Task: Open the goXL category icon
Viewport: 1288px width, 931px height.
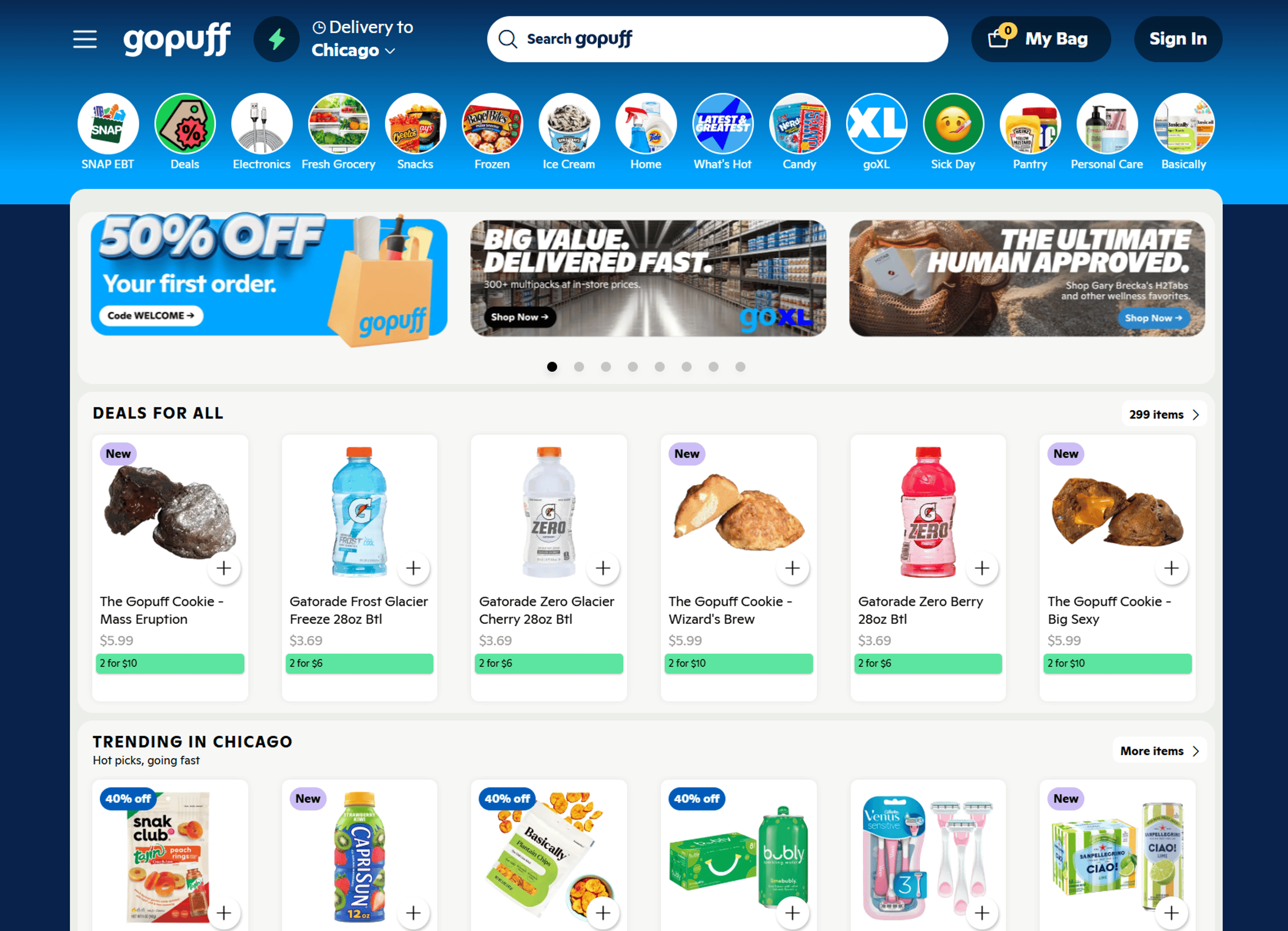Action: tap(876, 124)
